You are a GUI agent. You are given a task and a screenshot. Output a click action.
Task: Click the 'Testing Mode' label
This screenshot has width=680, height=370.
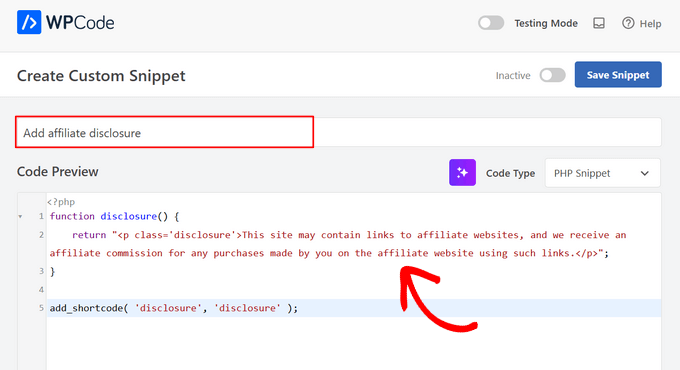[546, 23]
